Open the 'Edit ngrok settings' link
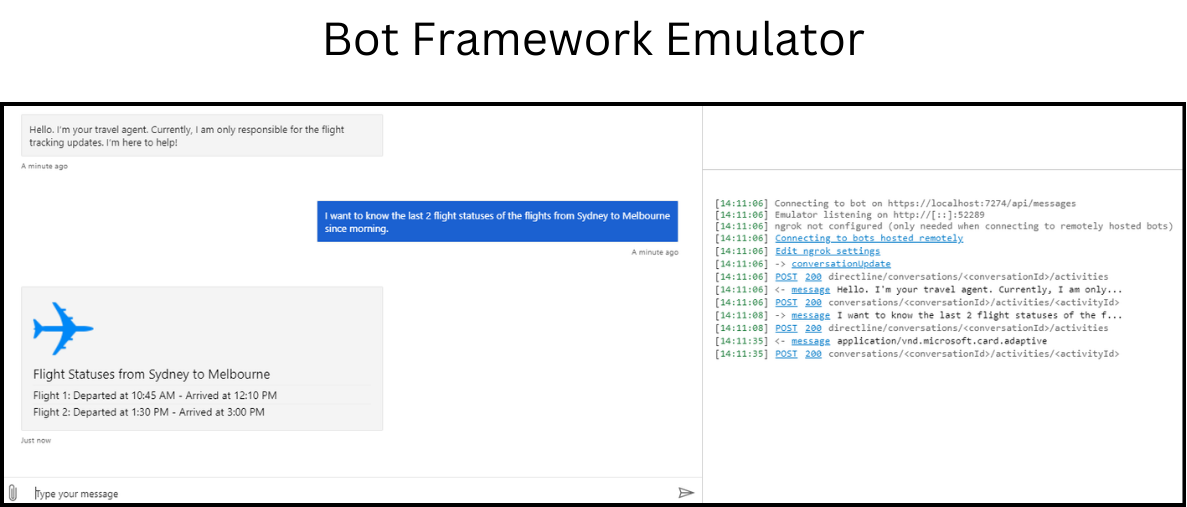Screen dimensions: 1187x507 tap(827, 250)
